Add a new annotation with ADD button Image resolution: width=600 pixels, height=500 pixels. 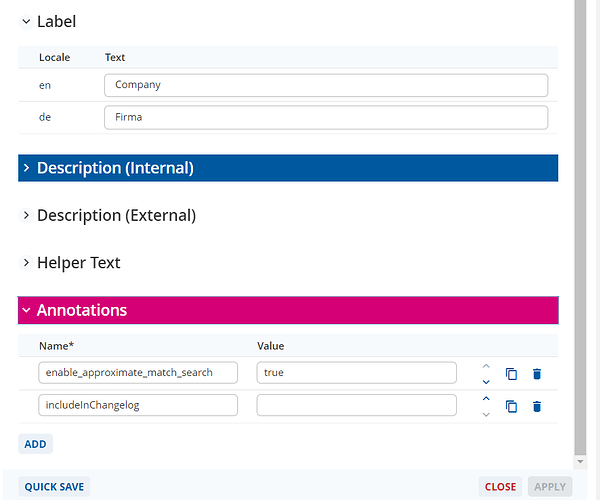(x=35, y=444)
